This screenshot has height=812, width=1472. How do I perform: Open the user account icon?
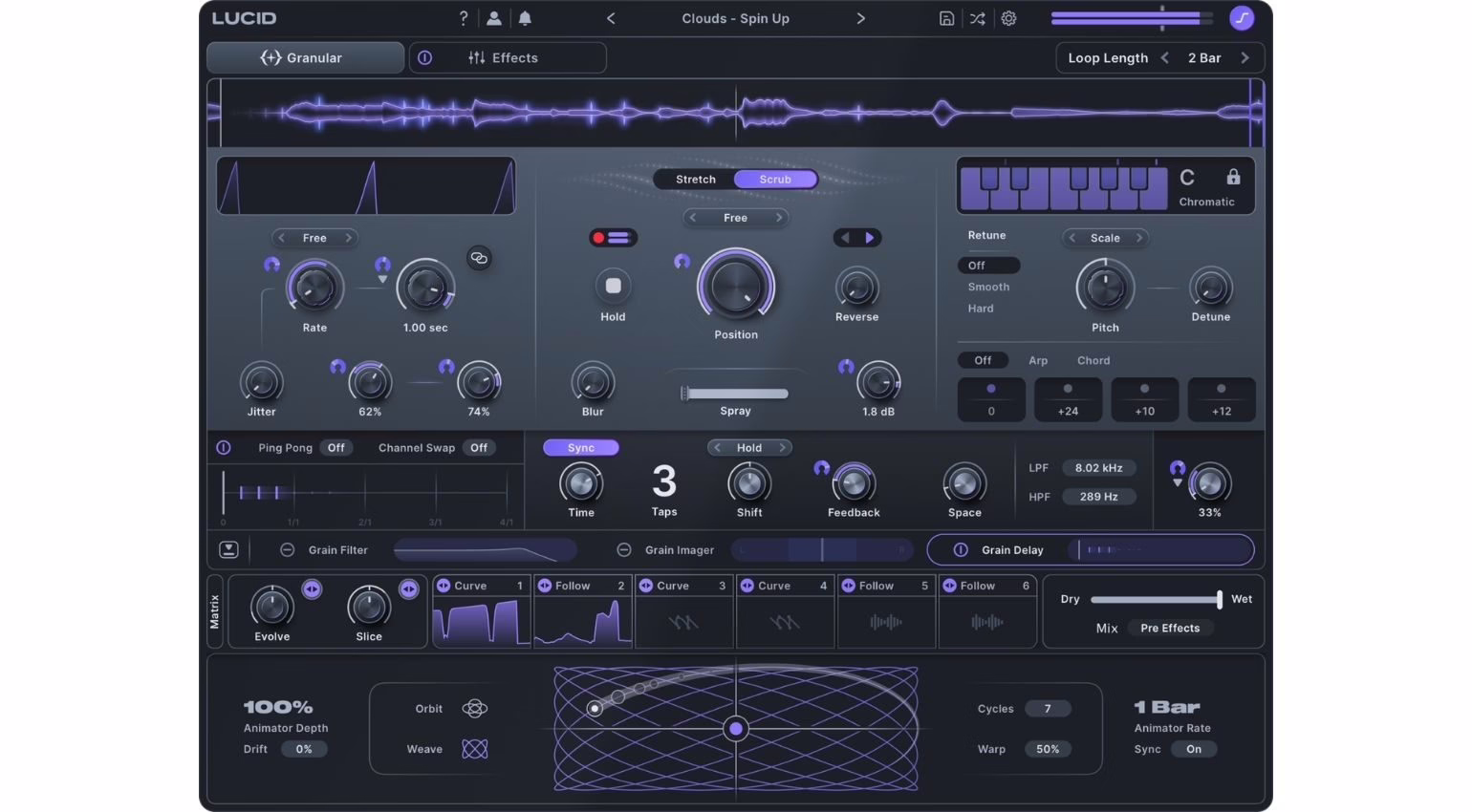[x=494, y=18]
